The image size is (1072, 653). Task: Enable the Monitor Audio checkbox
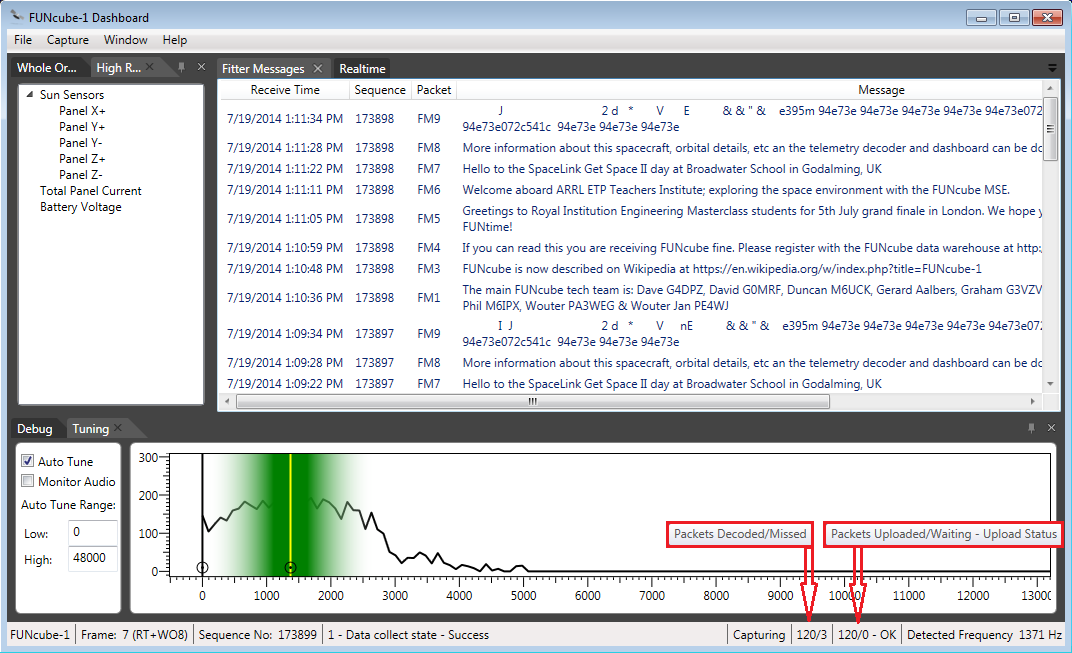coord(28,482)
